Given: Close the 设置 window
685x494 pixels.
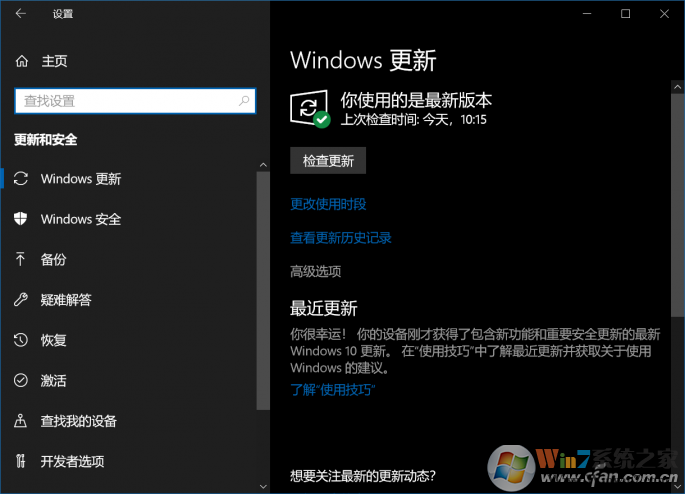Looking at the screenshot, I should [664, 14].
